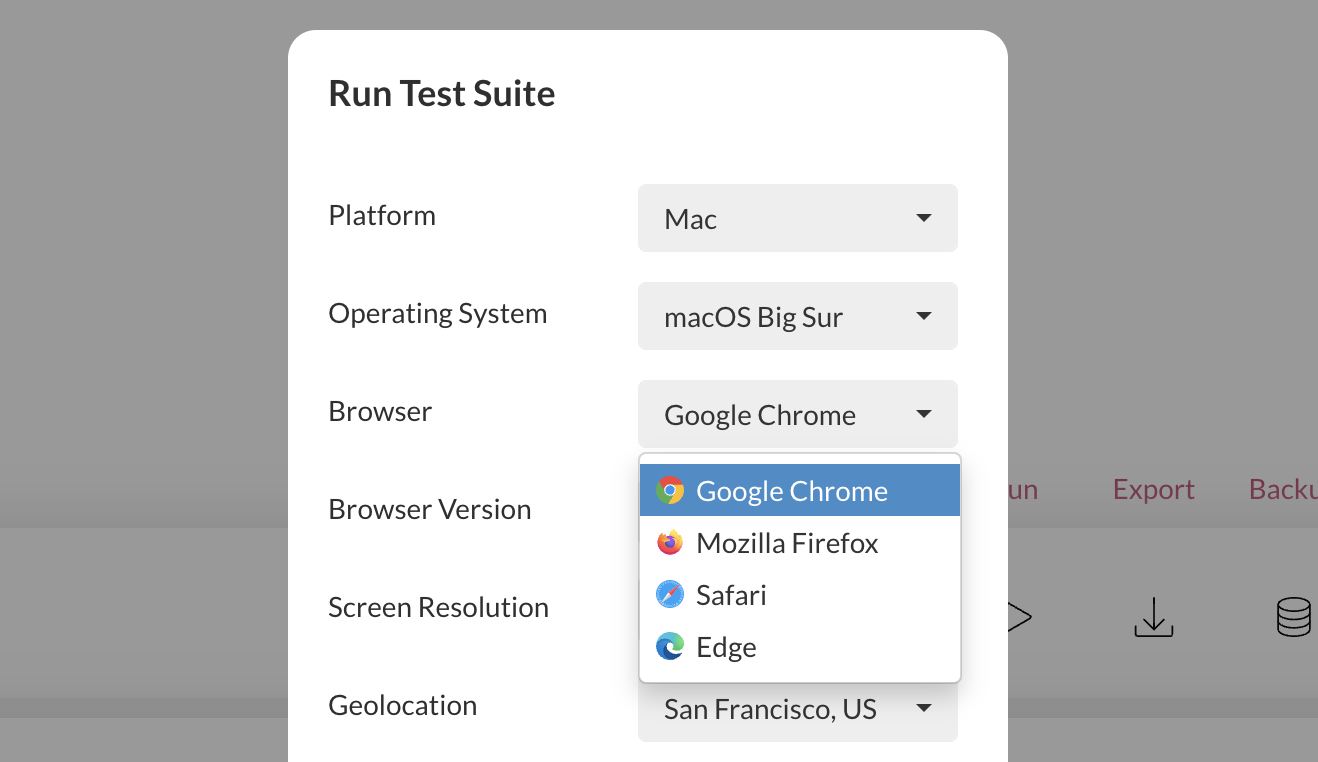
Task: Click the Export link in the background
Action: pos(1154,490)
